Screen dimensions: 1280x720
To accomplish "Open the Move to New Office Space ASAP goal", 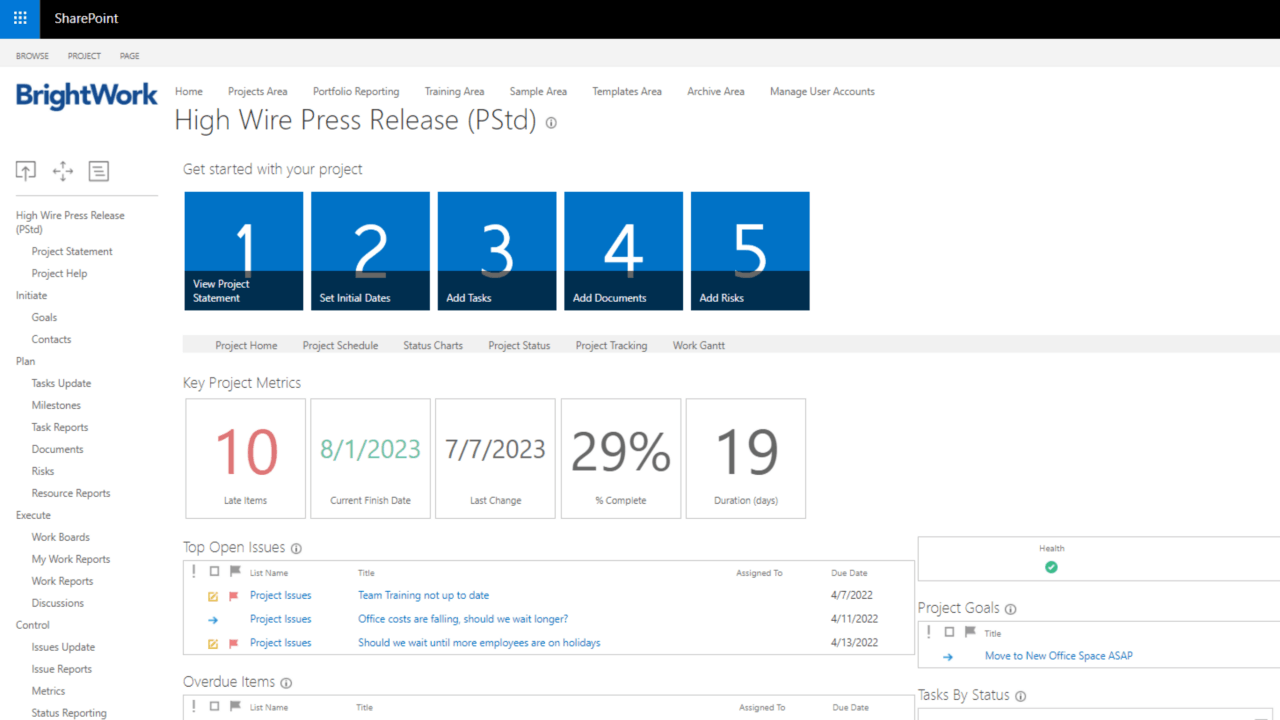I will [1058, 655].
